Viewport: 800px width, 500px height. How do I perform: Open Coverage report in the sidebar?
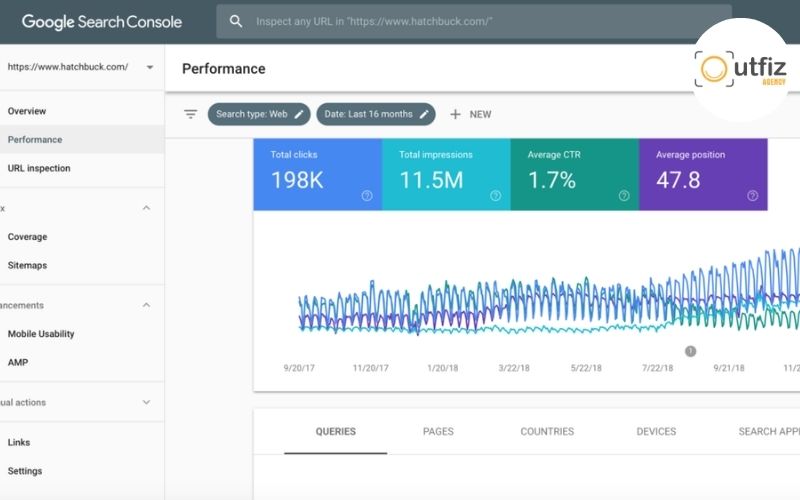tap(82, 237)
